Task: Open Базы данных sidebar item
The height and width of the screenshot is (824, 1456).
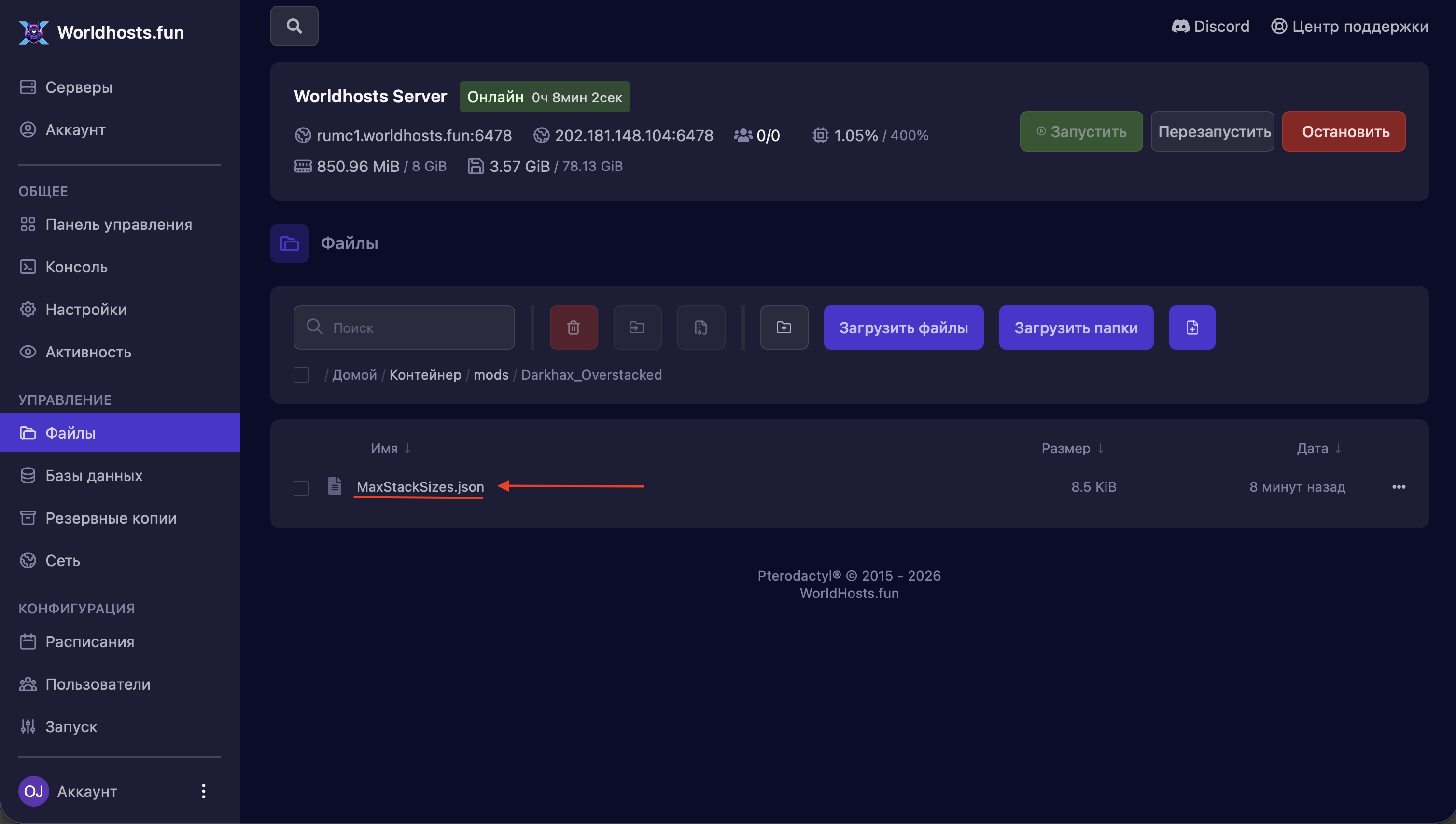Action: (94, 475)
